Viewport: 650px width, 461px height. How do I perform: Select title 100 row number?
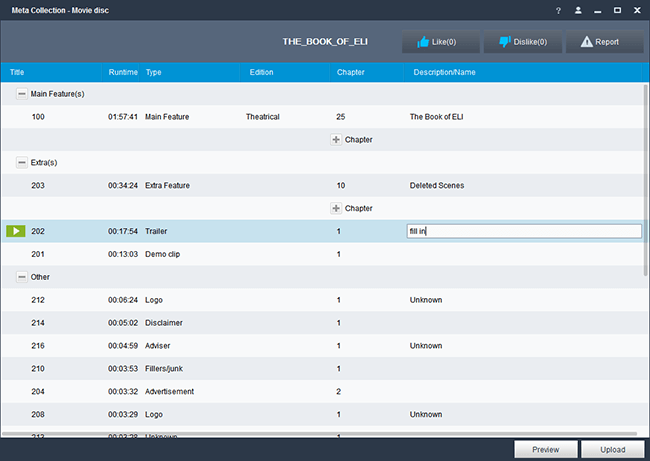tap(38, 117)
